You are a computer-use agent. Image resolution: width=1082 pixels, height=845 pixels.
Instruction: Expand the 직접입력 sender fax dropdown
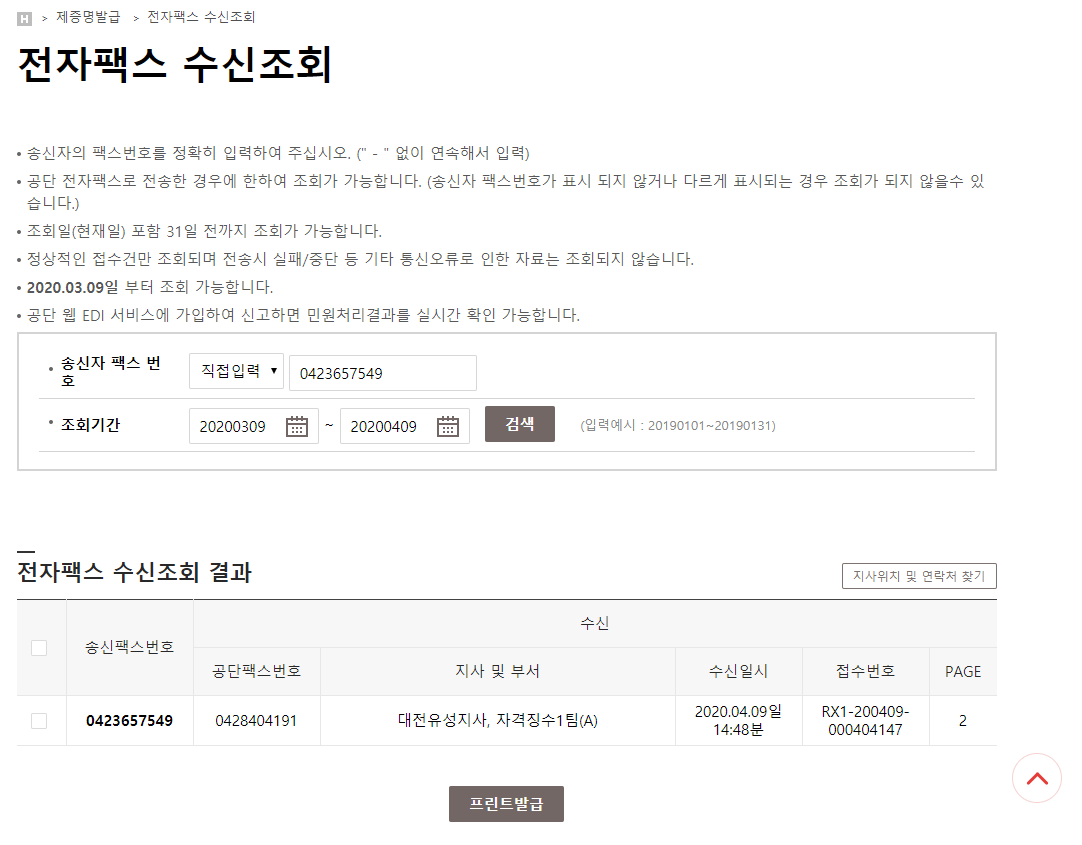[236, 371]
